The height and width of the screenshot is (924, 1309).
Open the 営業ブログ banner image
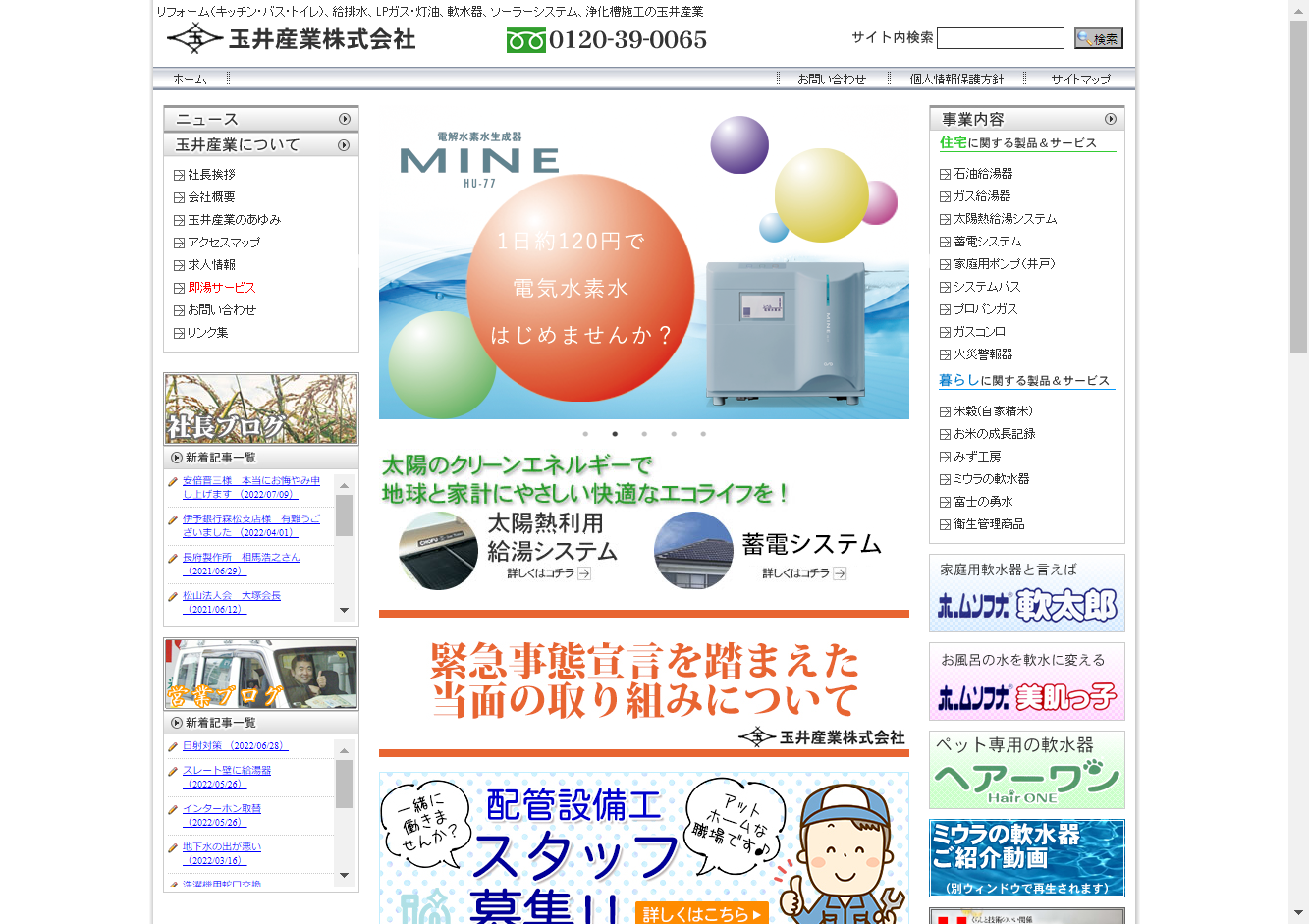(x=261, y=675)
